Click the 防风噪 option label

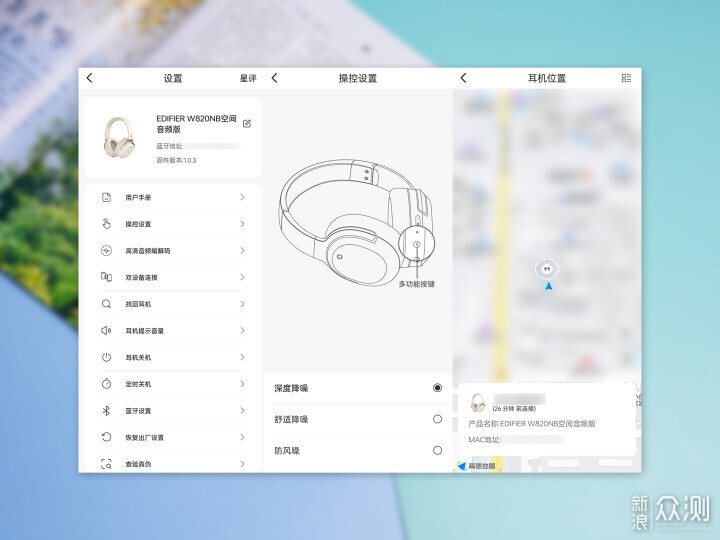tap(287, 451)
